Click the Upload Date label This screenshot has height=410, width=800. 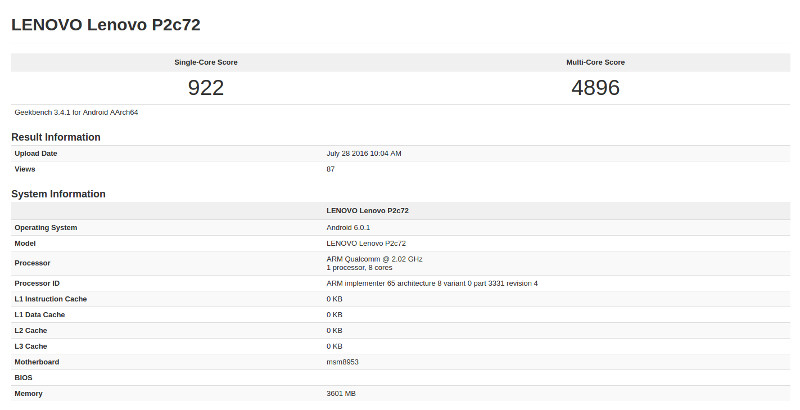click(x=36, y=153)
